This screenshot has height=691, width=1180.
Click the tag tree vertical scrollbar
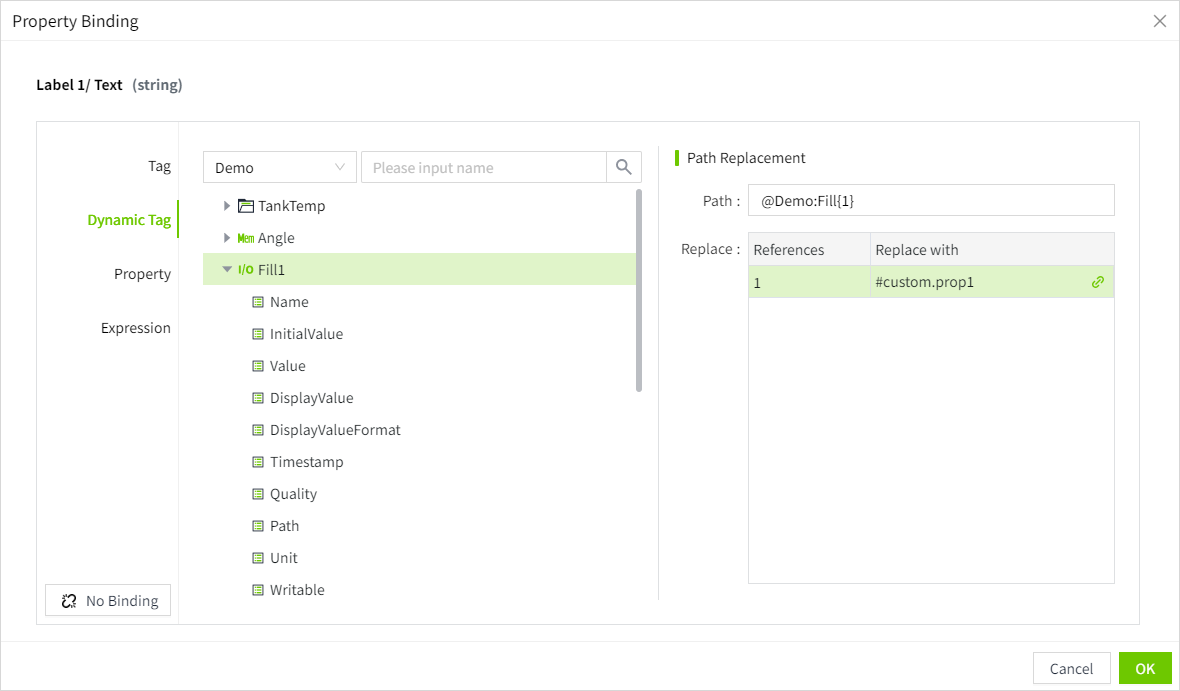pyautogui.click(x=639, y=290)
